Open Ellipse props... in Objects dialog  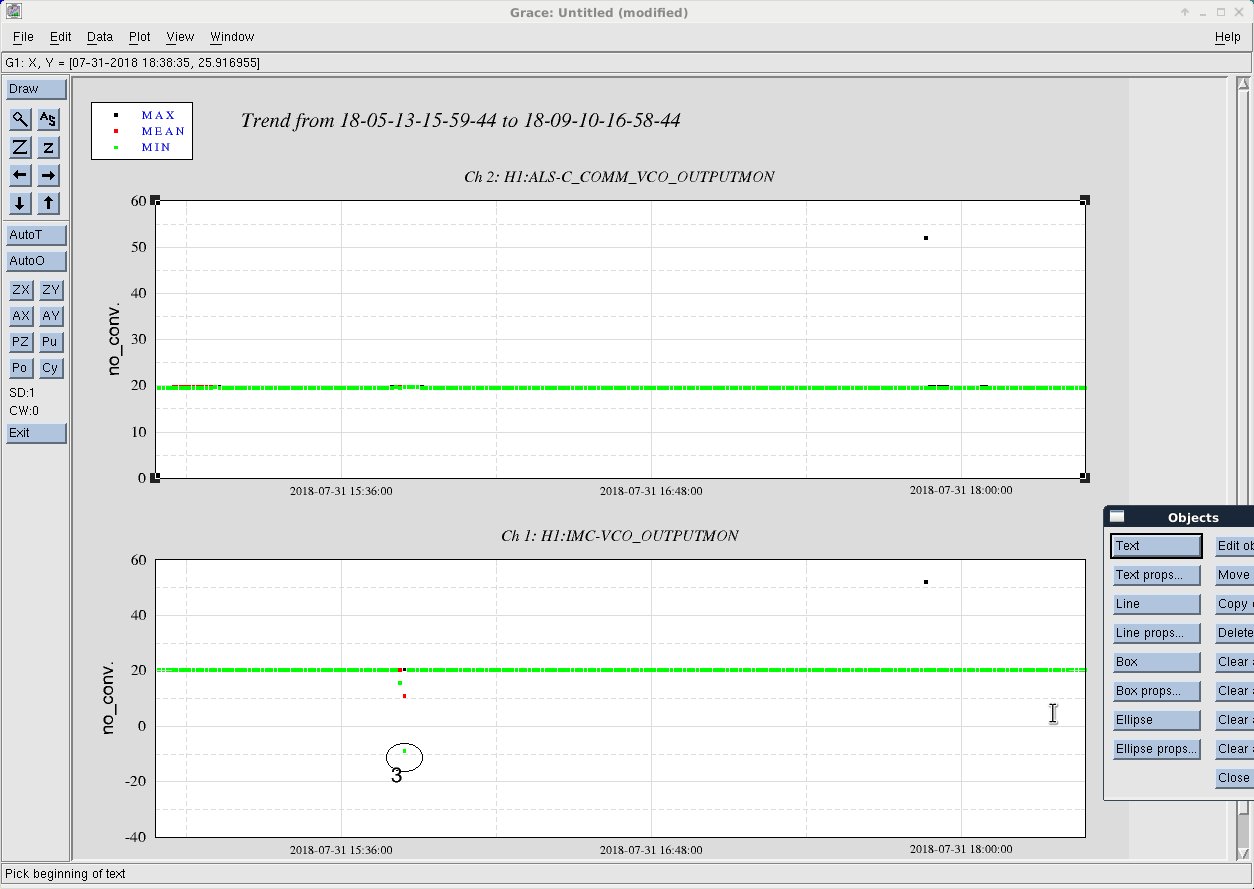tap(1157, 749)
